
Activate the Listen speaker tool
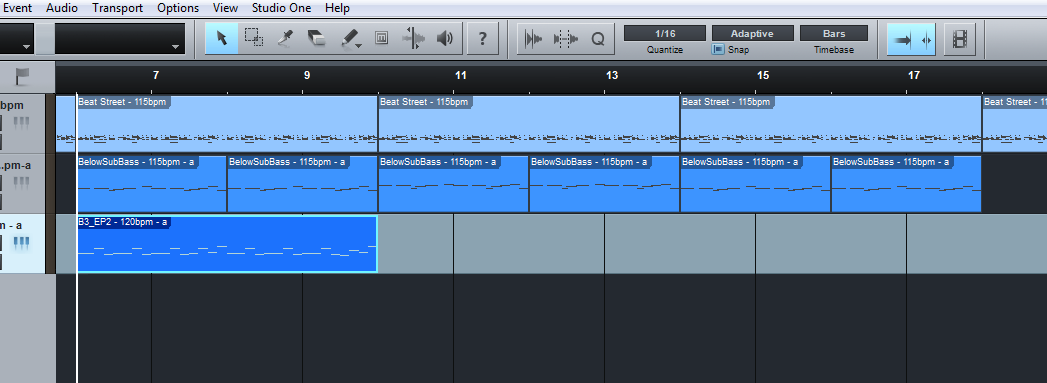(445, 38)
